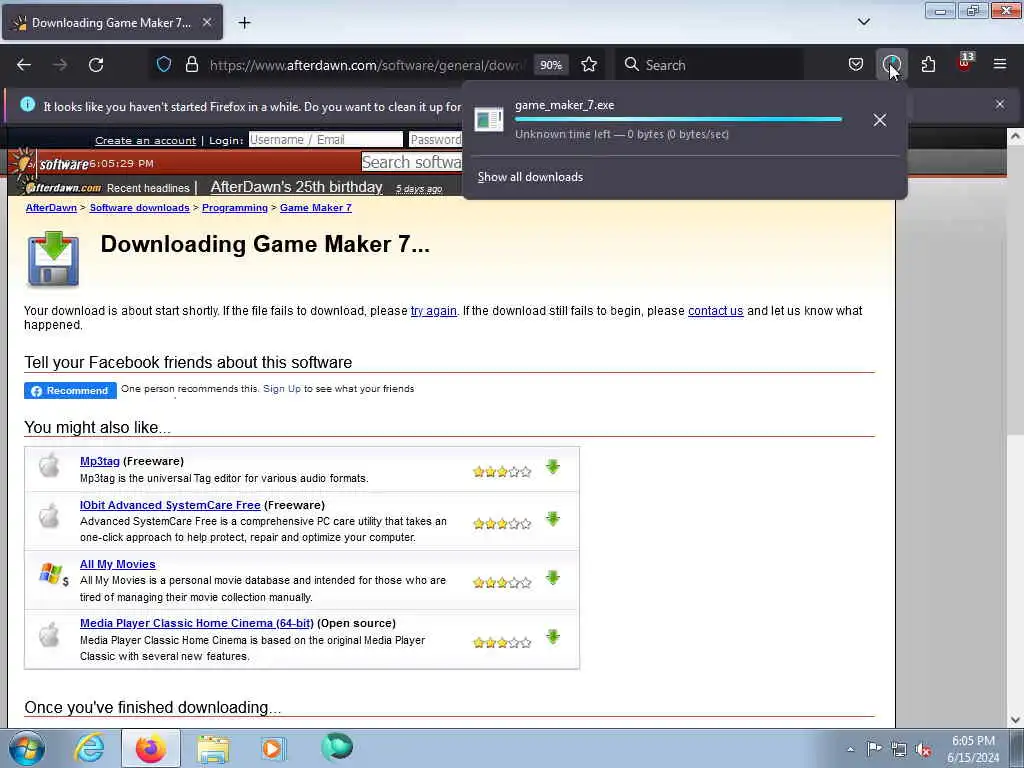Image resolution: width=1024 pixels, height=768 pixels.
Task: Switch to Firefox in taskbar
Action: coord(151,748)
